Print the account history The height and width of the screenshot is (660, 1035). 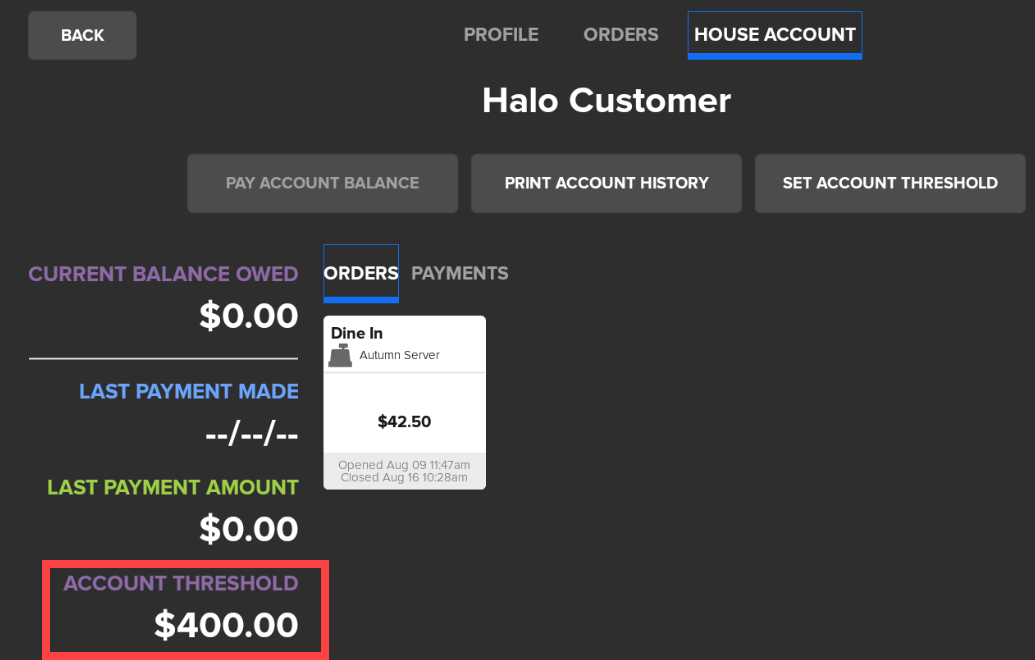(x=606, y=183)
